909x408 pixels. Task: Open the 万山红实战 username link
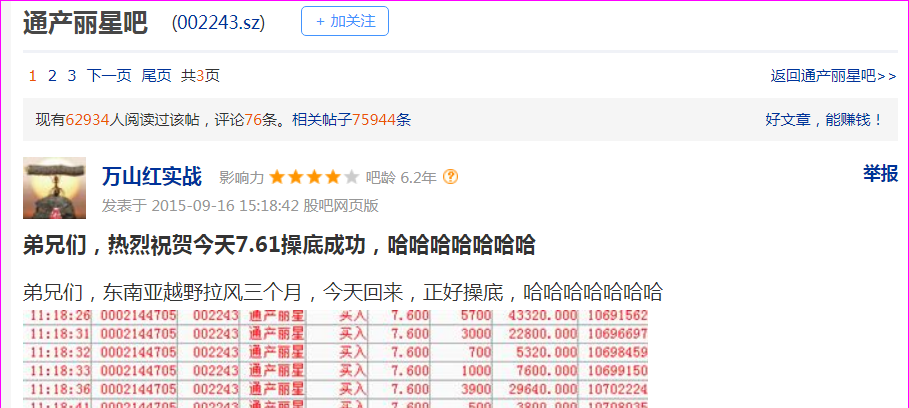click(x=152, y=177)
